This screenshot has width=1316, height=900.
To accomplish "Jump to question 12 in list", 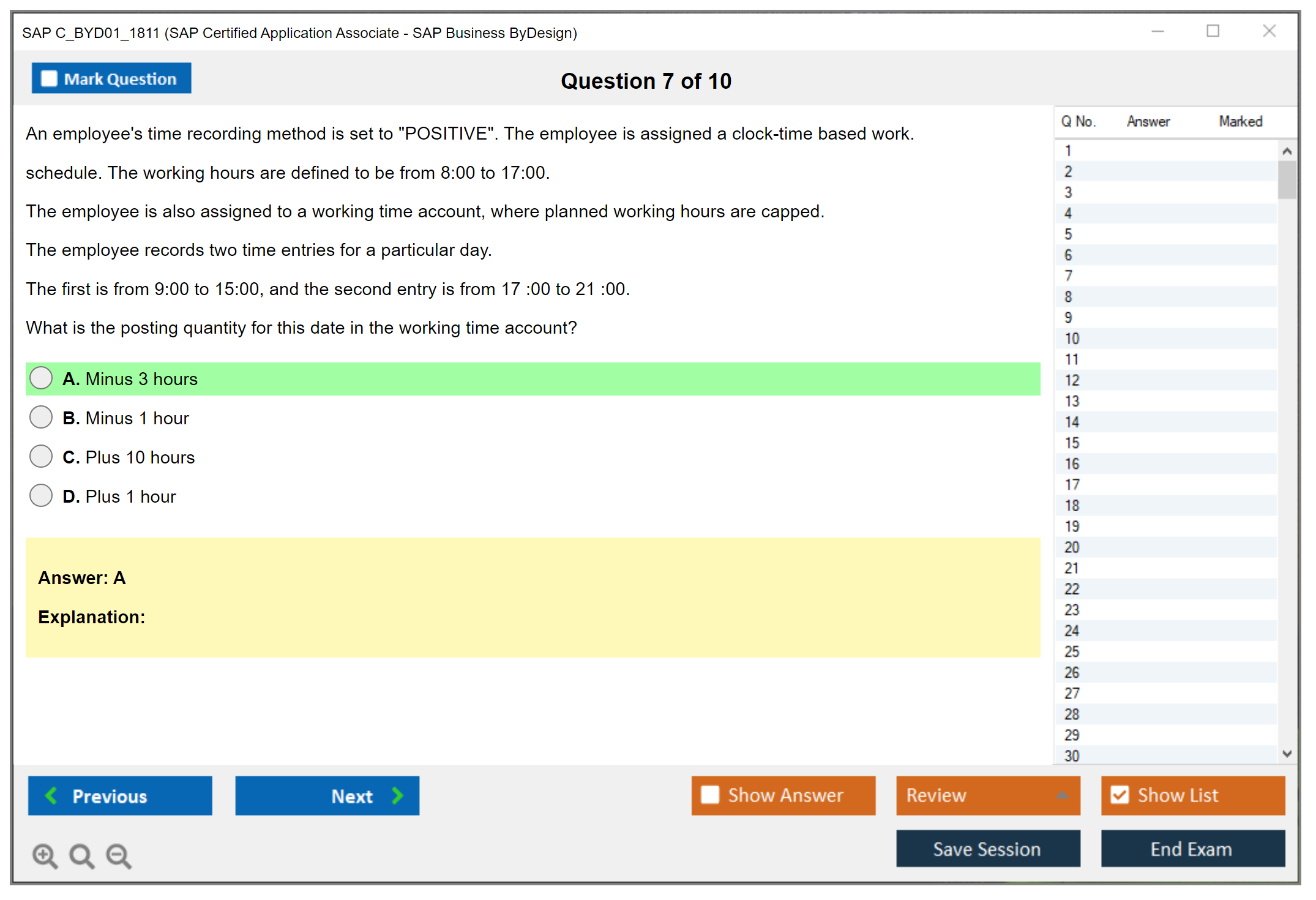I will pyautogui.click(x=1072, y=380).
